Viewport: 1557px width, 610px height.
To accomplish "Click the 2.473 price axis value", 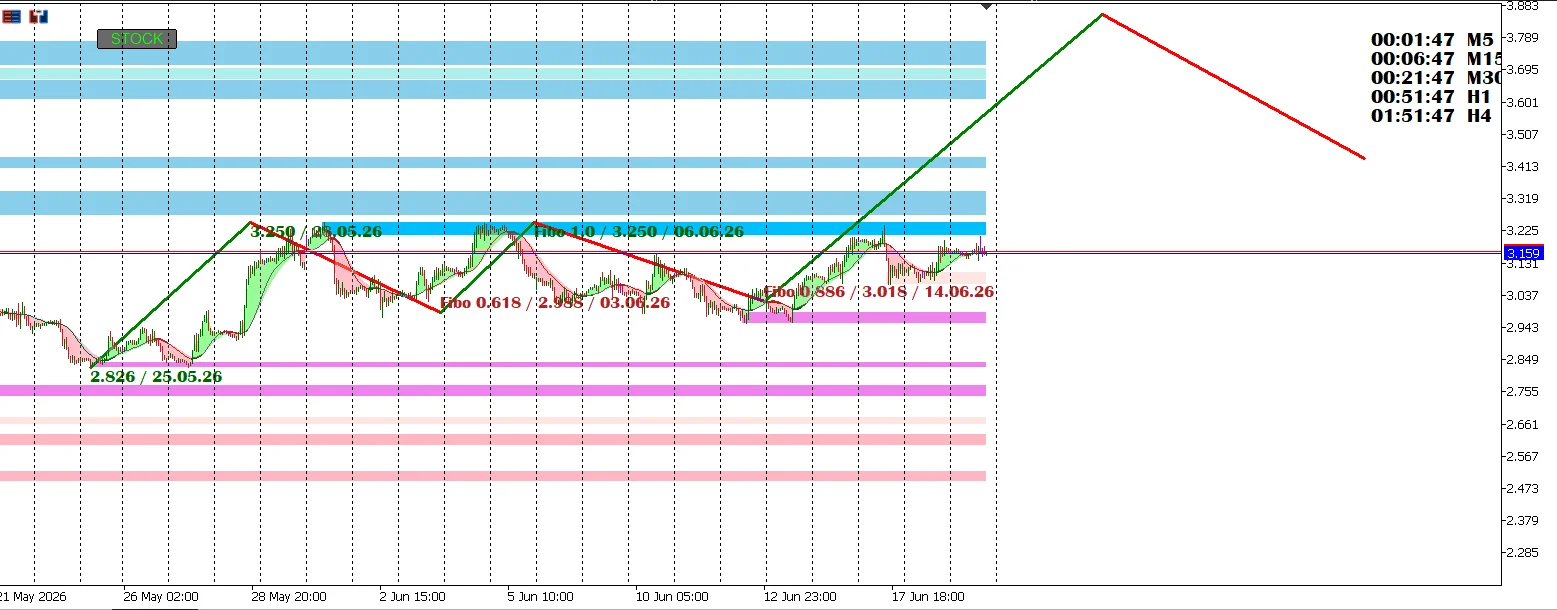I will click(x=1523, y=488).
